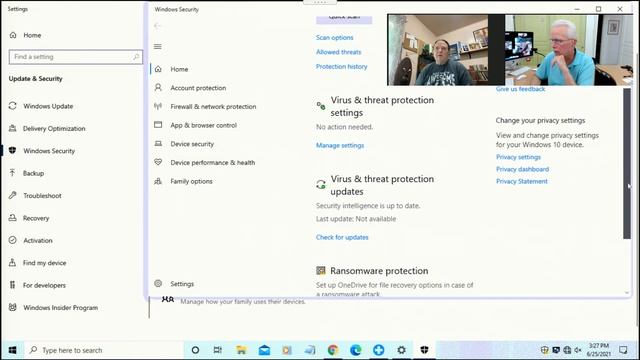The width and height of the screenshot is (640, 360).
Task: Click the For developers icon
Action: pos(13,285)
